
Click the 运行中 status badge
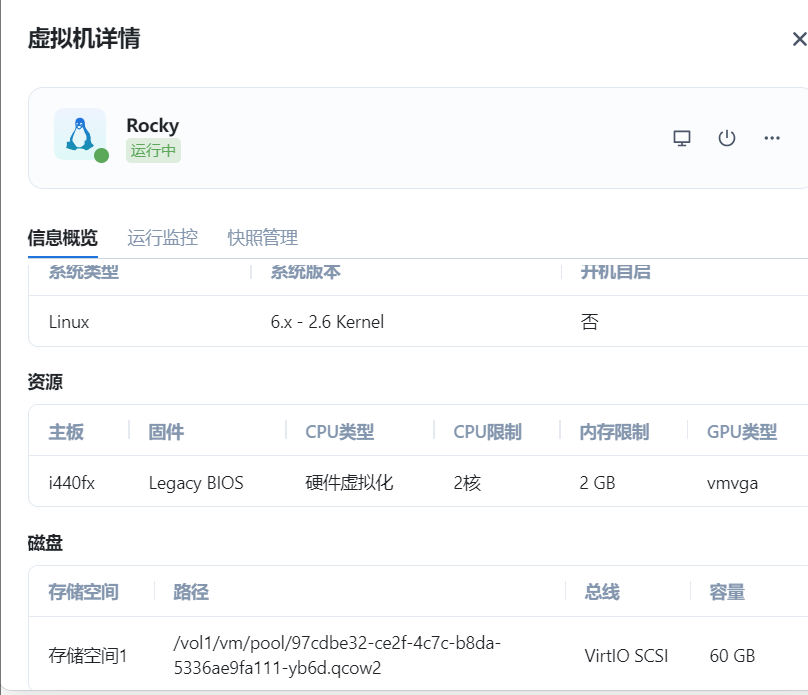tap(153, 151)
